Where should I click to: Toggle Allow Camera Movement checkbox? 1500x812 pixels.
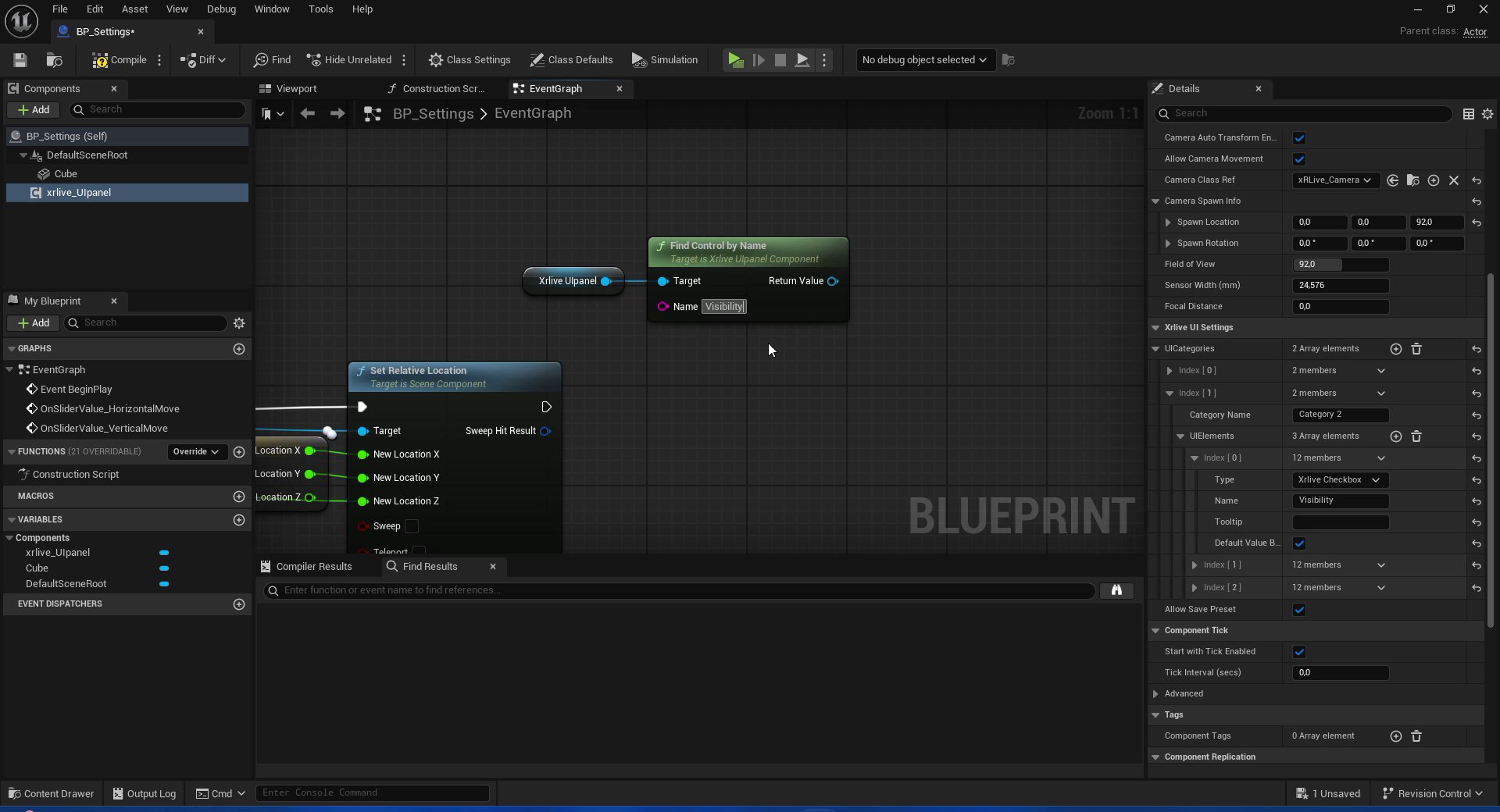pos(1299,159)
